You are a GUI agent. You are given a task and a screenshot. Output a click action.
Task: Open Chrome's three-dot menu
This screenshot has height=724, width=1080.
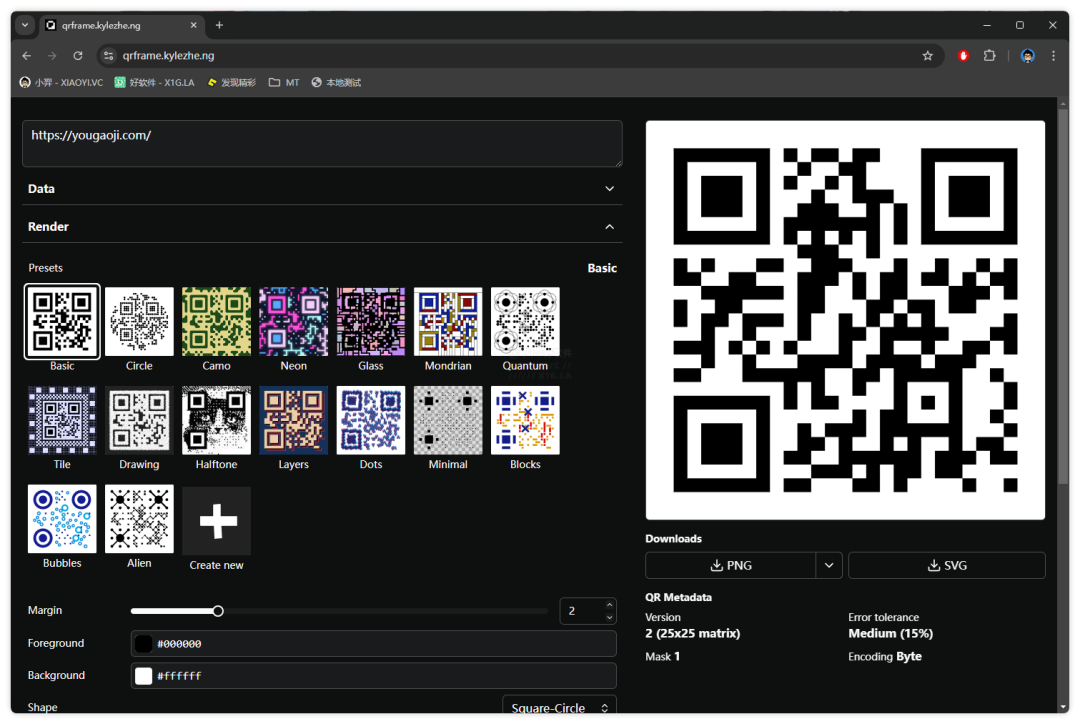coord(1053,56)
